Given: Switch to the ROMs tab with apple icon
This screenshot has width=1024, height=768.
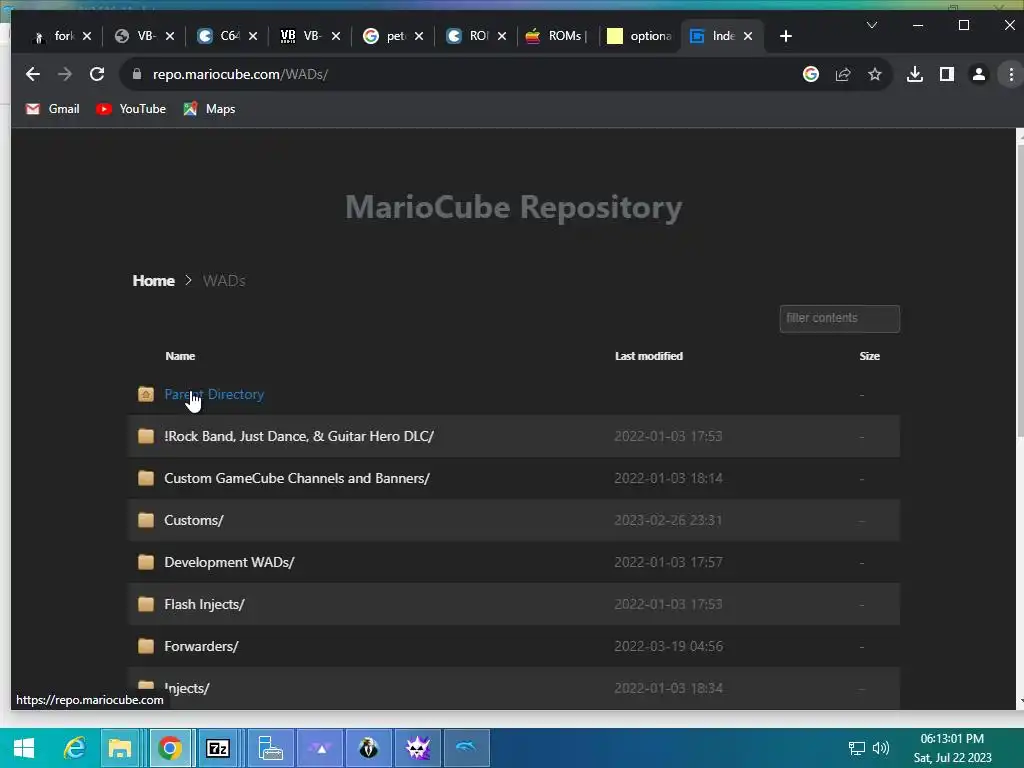Looking at the screenshot, I should point(556,36).
